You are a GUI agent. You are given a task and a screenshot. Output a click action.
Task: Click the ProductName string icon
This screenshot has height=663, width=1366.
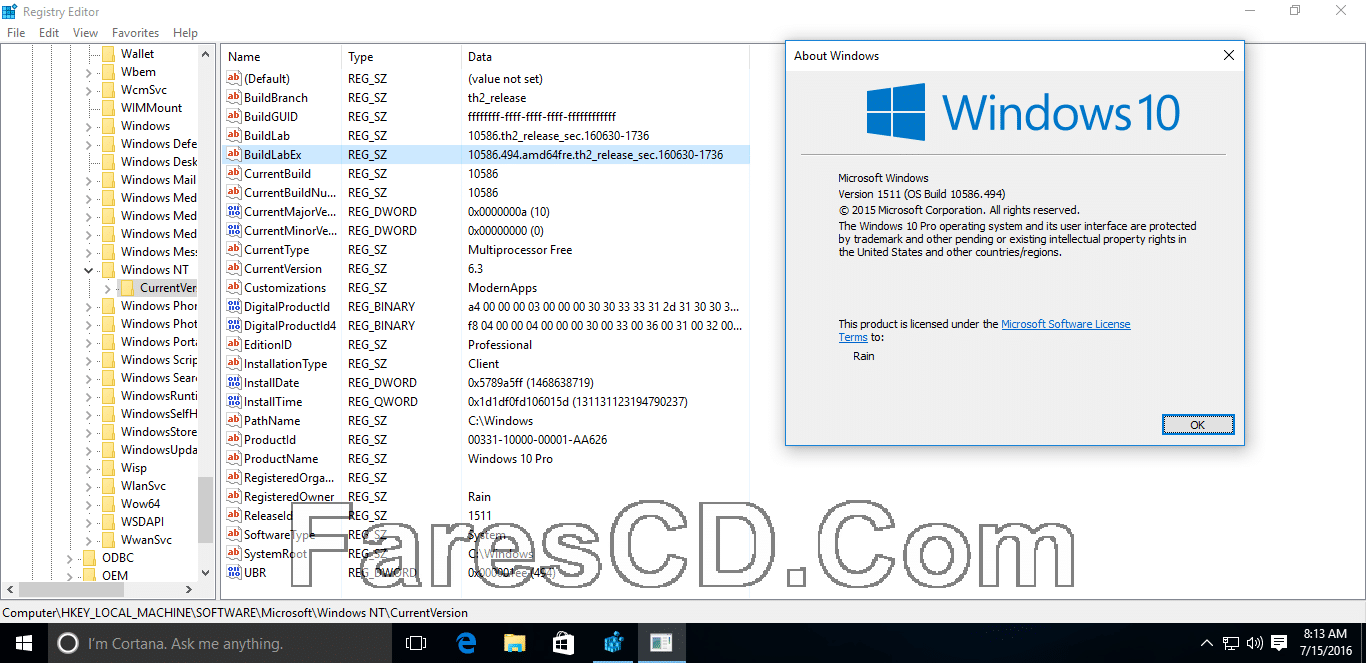pos(234,459)
